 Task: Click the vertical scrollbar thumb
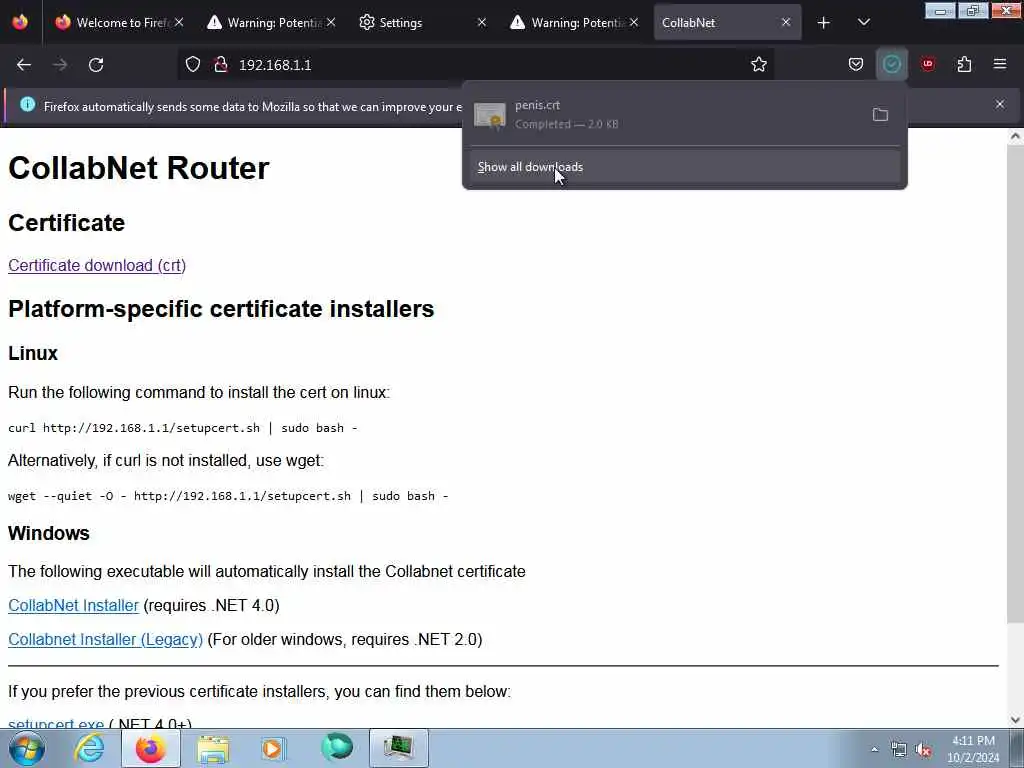click(1015, 383)
